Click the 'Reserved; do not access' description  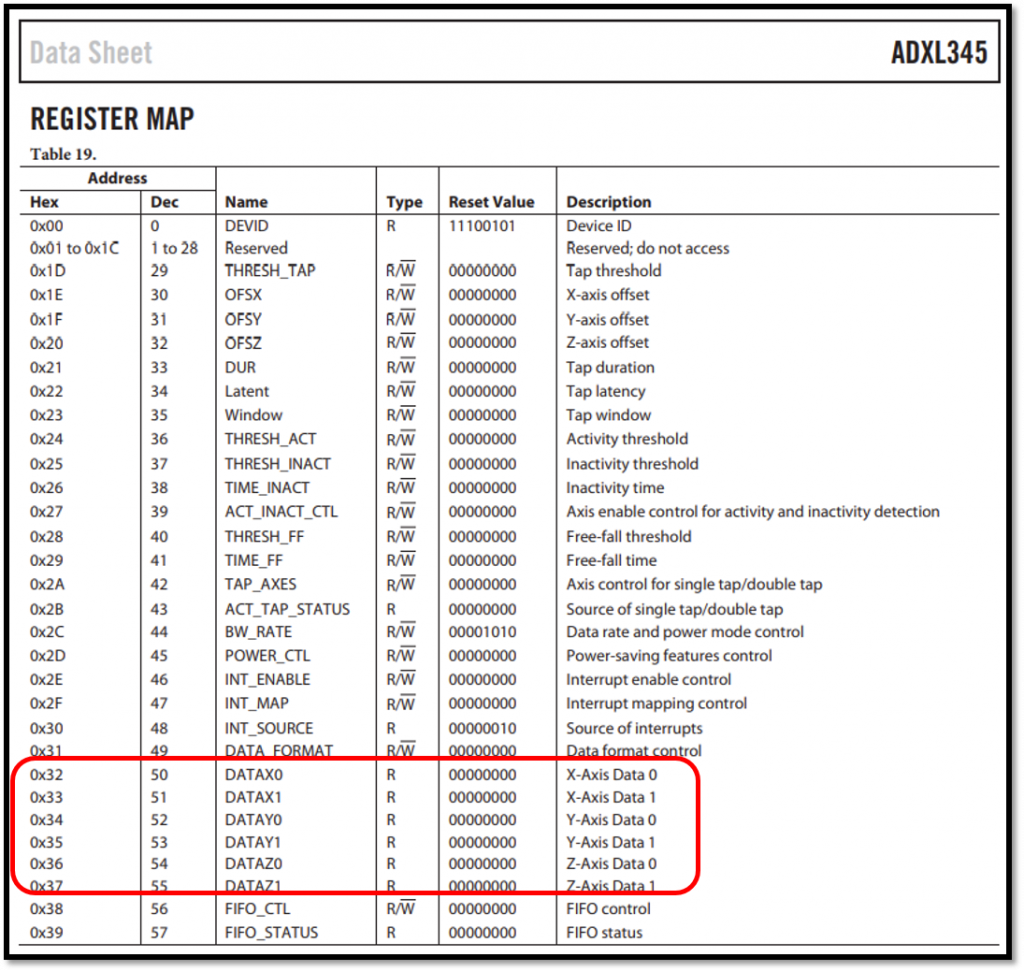[x=647, y=248]
